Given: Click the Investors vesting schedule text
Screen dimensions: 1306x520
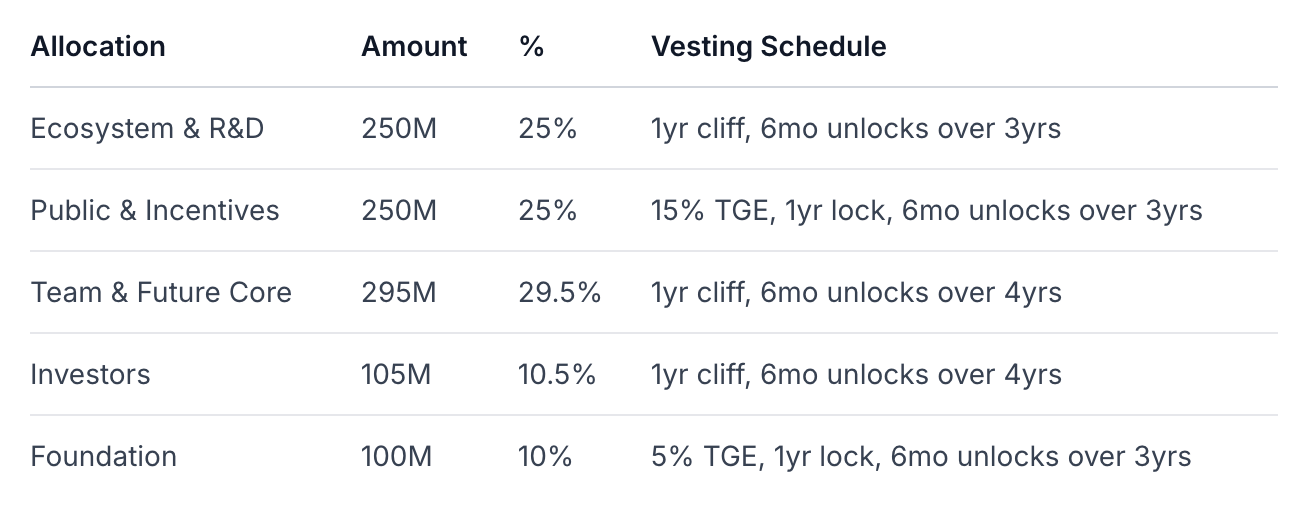Looking at the screenshot, I should point(856,375).
